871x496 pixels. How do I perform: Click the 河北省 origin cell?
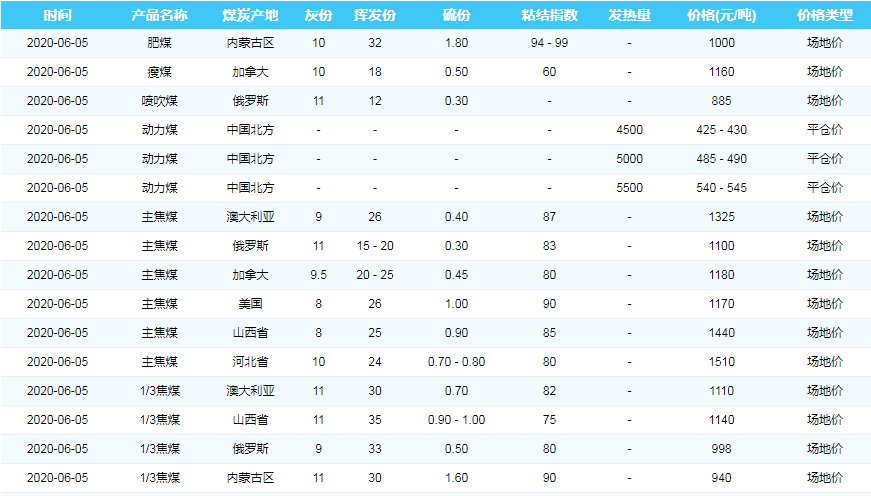tap(250, 361)
